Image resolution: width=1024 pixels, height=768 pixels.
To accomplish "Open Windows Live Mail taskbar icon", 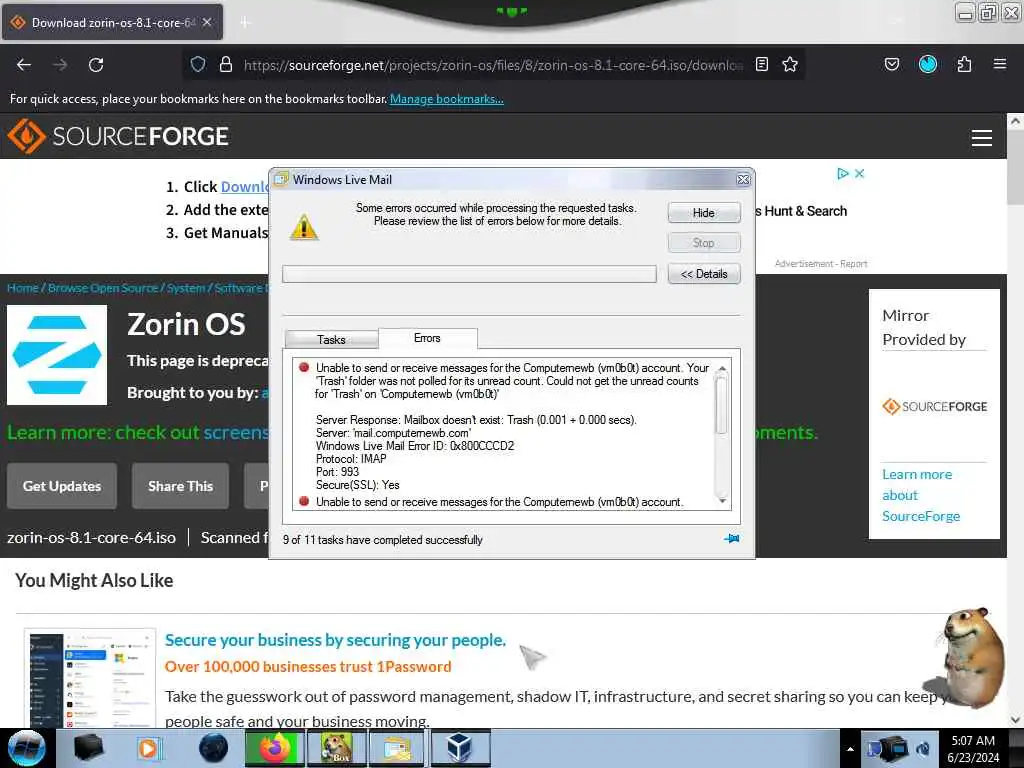I will point(397,748).
